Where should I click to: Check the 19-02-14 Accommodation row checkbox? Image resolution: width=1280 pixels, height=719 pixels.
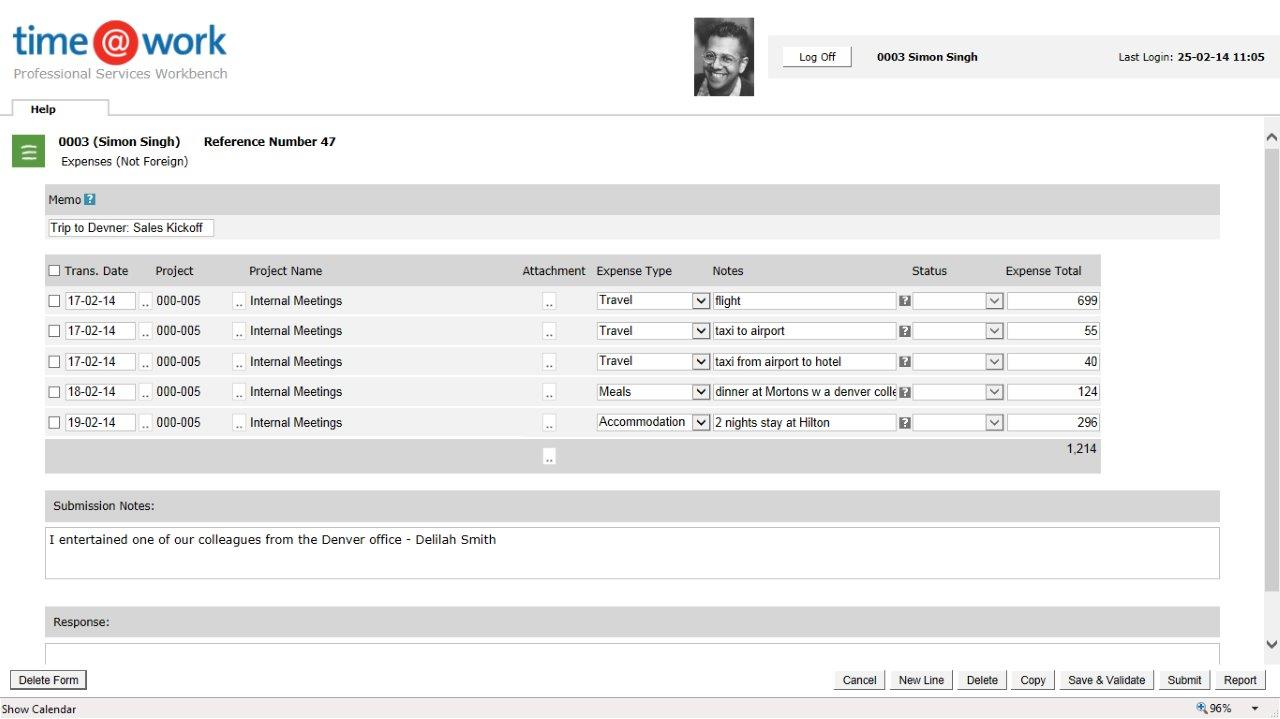[x=54, y=423]
